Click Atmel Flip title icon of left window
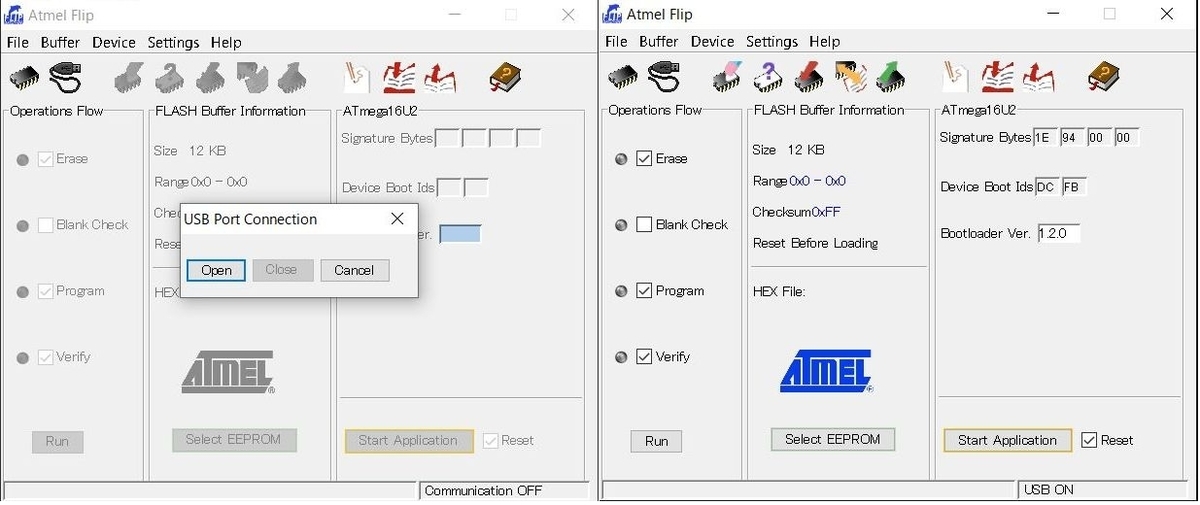 (x=13, y=15)
